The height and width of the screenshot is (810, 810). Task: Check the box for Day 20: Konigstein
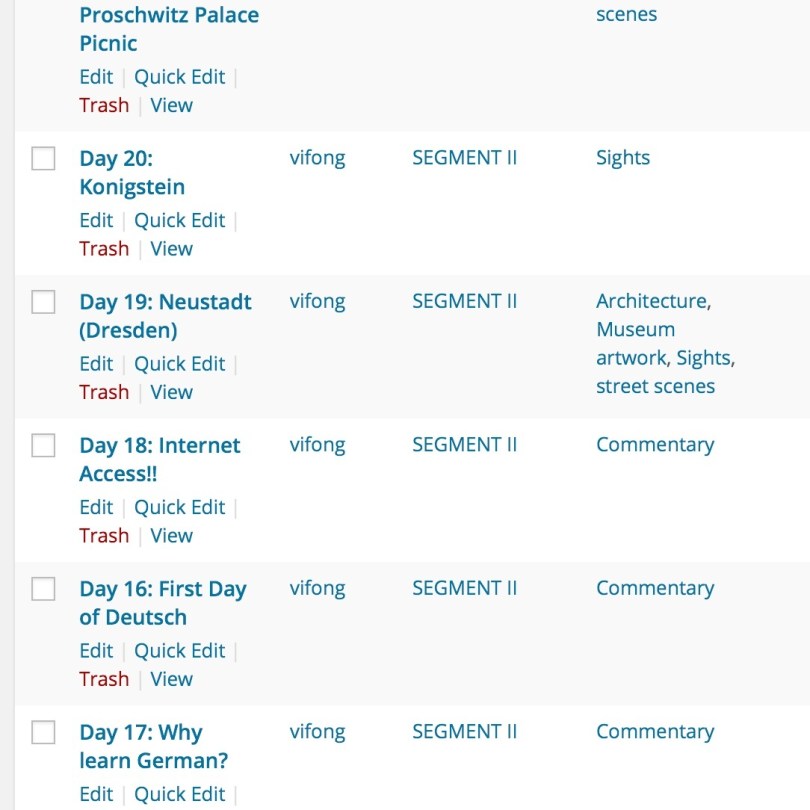[x=43, y=159]
